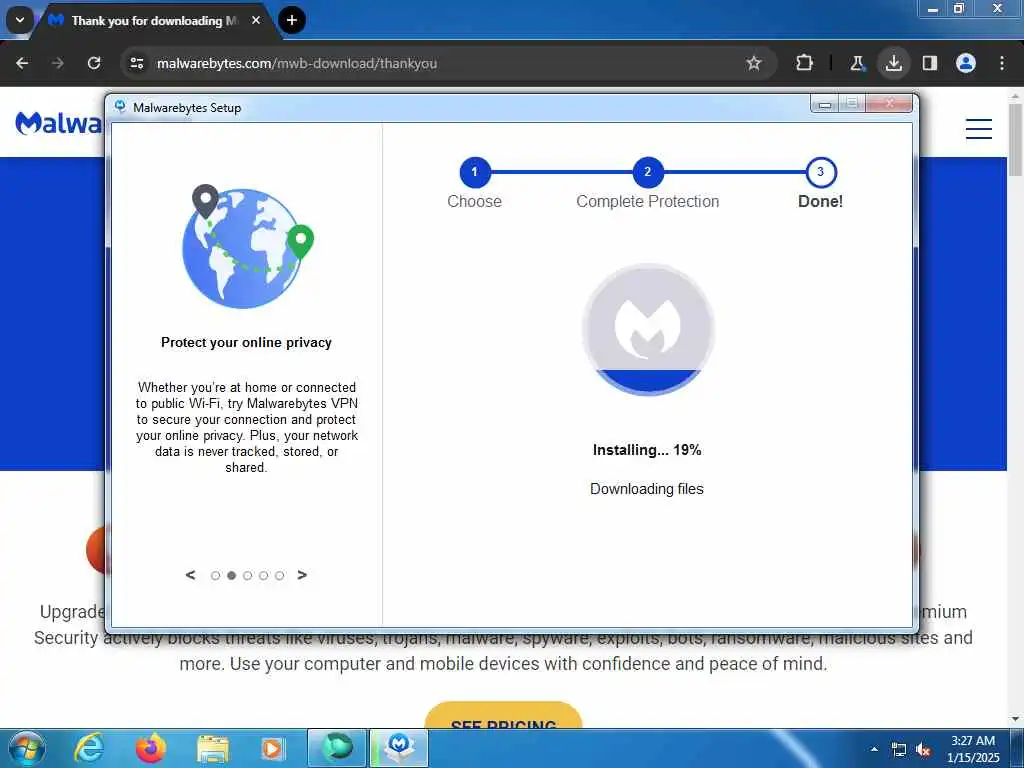Open site information icon in address bar
Image resolution: width=1024 pixels, height=768 pixels.
coord(136,63)
